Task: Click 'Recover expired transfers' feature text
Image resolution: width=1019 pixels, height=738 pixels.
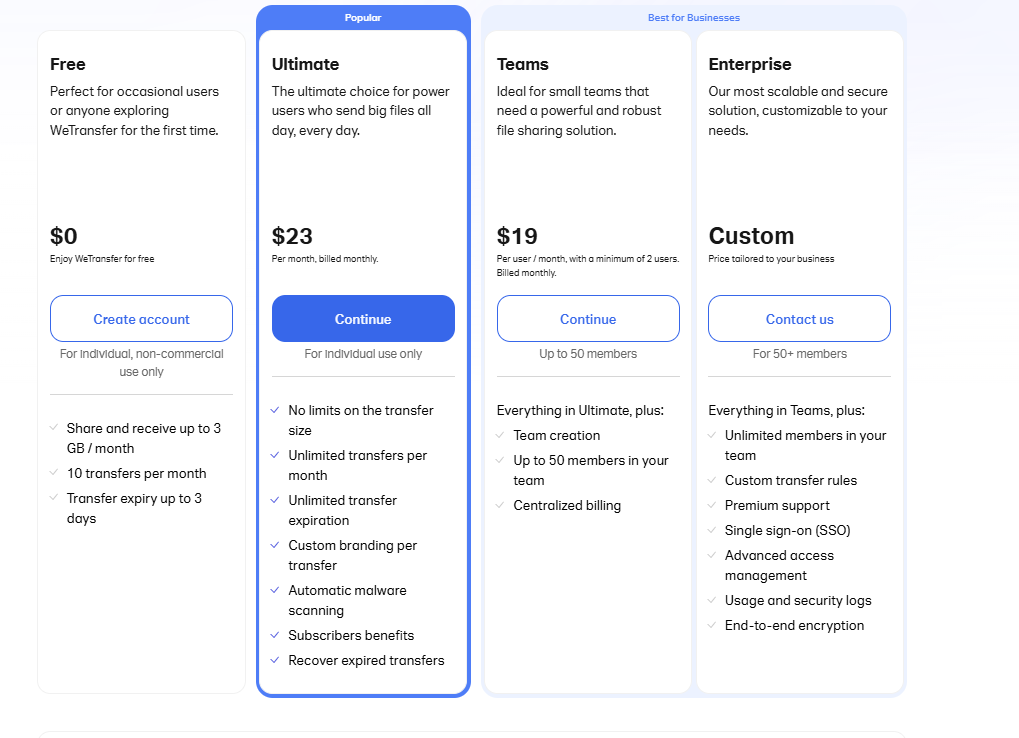Action: pyautogui.click(x=367, y=661)
